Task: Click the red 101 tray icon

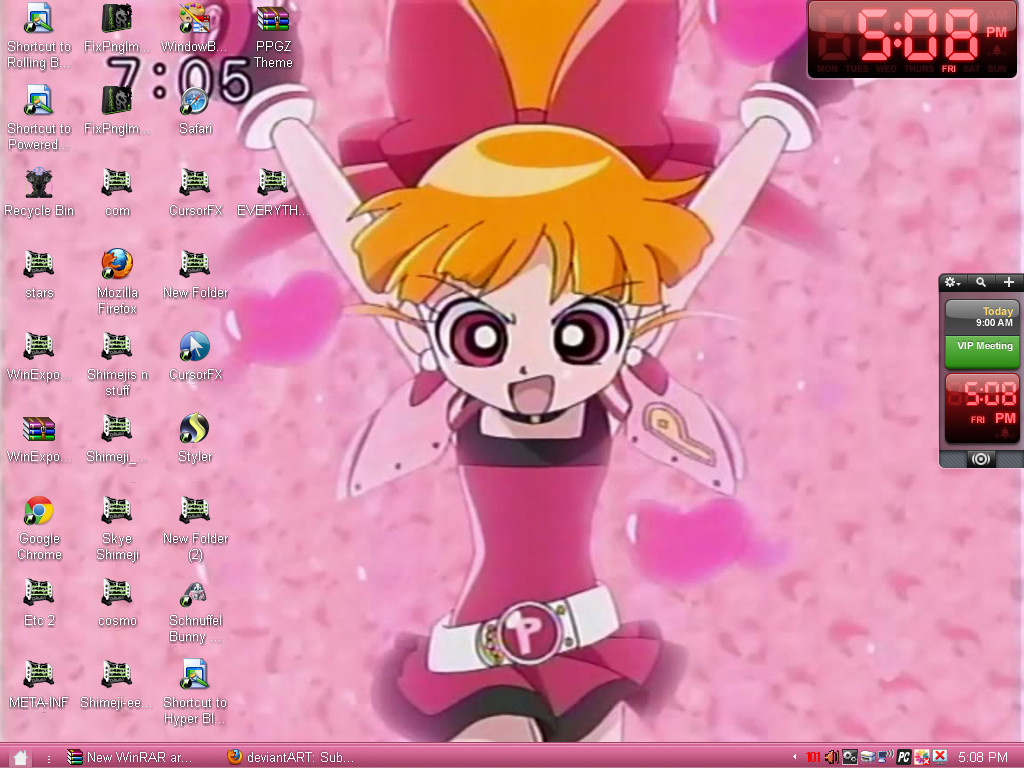Action: click(x=813, y=757)
